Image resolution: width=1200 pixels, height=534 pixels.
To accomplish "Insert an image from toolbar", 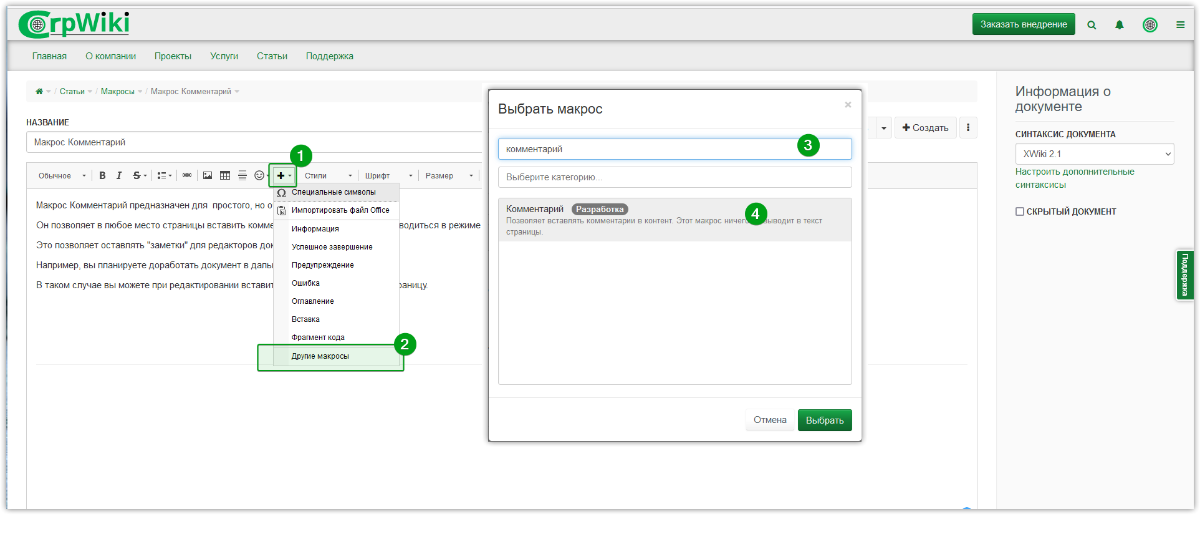I will point(208,175).
